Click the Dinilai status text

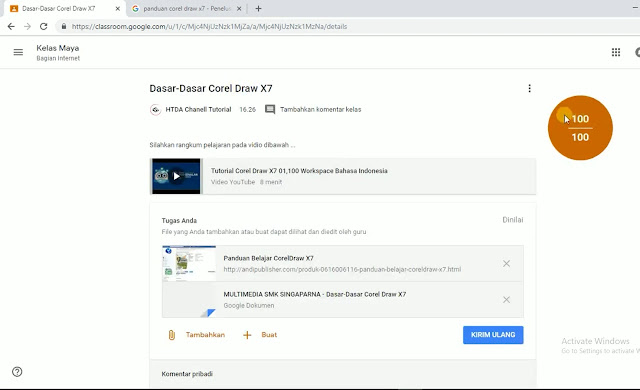513,220
